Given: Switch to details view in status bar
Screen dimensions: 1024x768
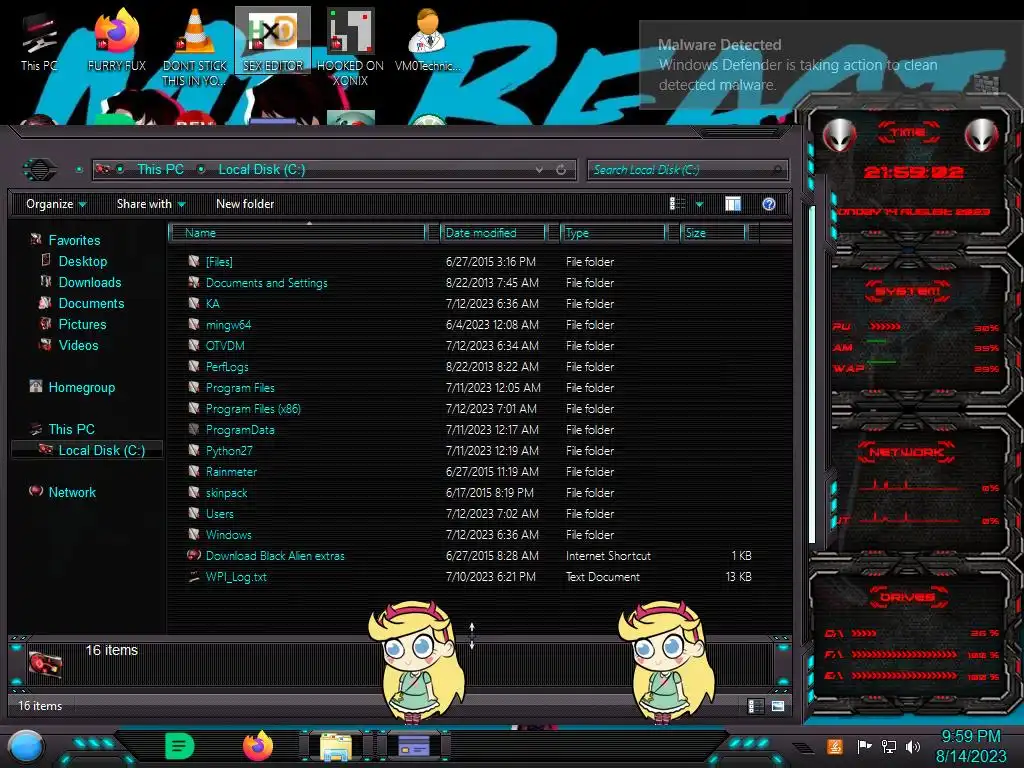Looking at the screenshot, I should point(755,706).
